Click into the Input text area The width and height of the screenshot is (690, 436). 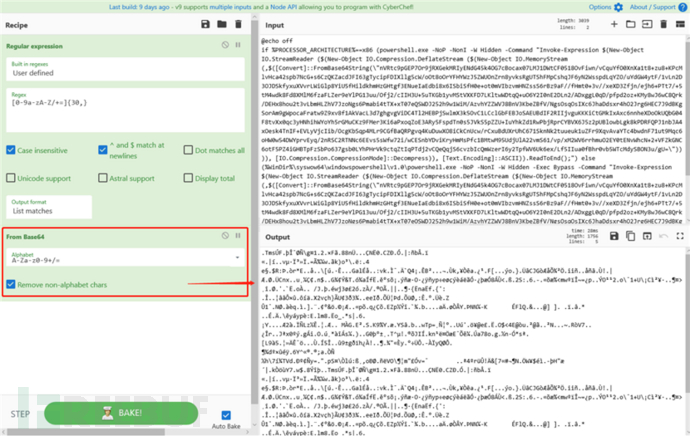(473, 130)
